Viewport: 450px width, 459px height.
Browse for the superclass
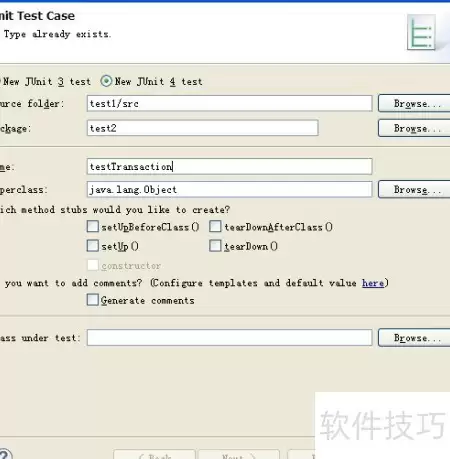[x=414, y=189]
